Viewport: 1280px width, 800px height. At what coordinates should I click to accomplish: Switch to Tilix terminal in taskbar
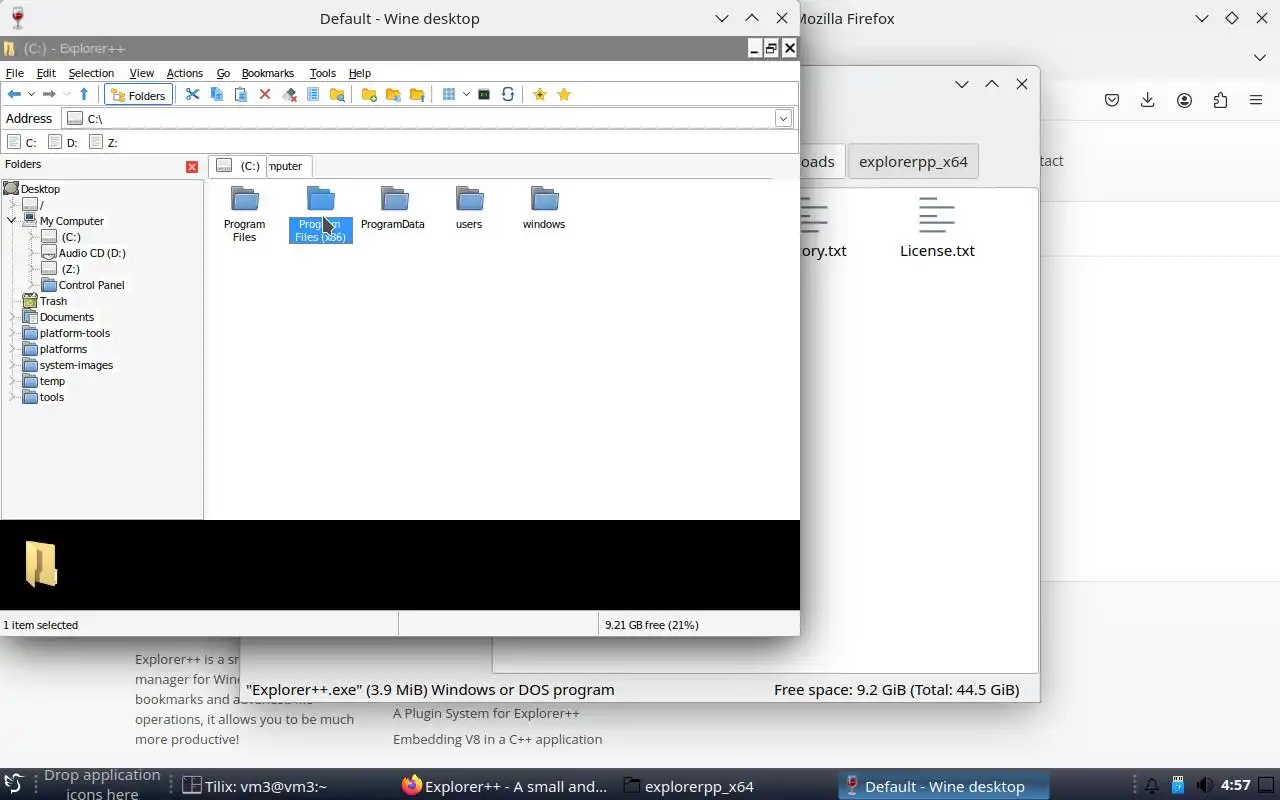257,786
